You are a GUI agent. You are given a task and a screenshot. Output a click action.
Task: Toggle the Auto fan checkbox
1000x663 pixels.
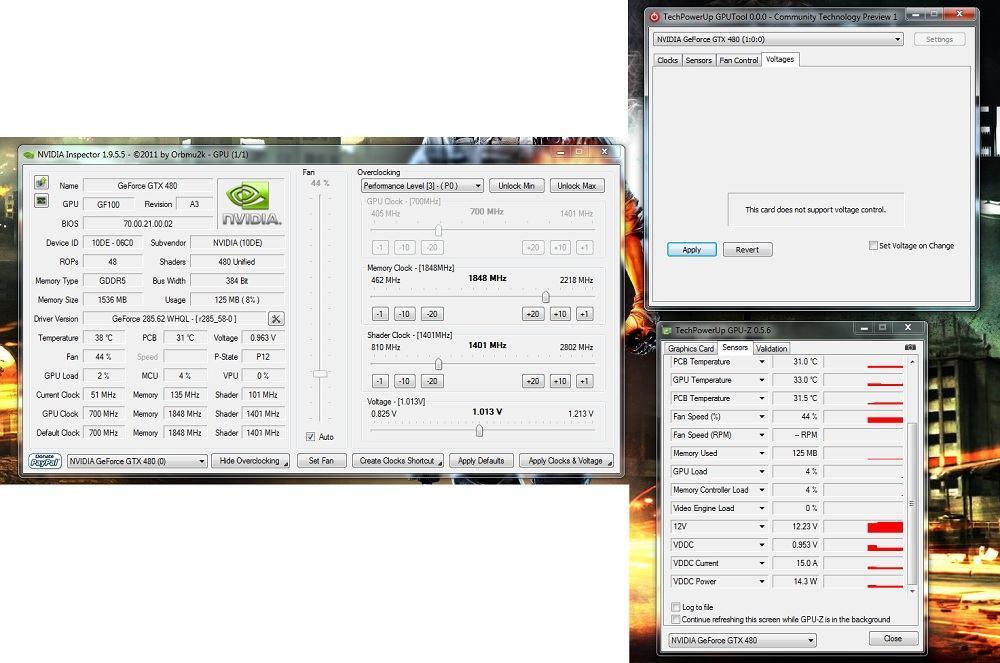point(311,437)
